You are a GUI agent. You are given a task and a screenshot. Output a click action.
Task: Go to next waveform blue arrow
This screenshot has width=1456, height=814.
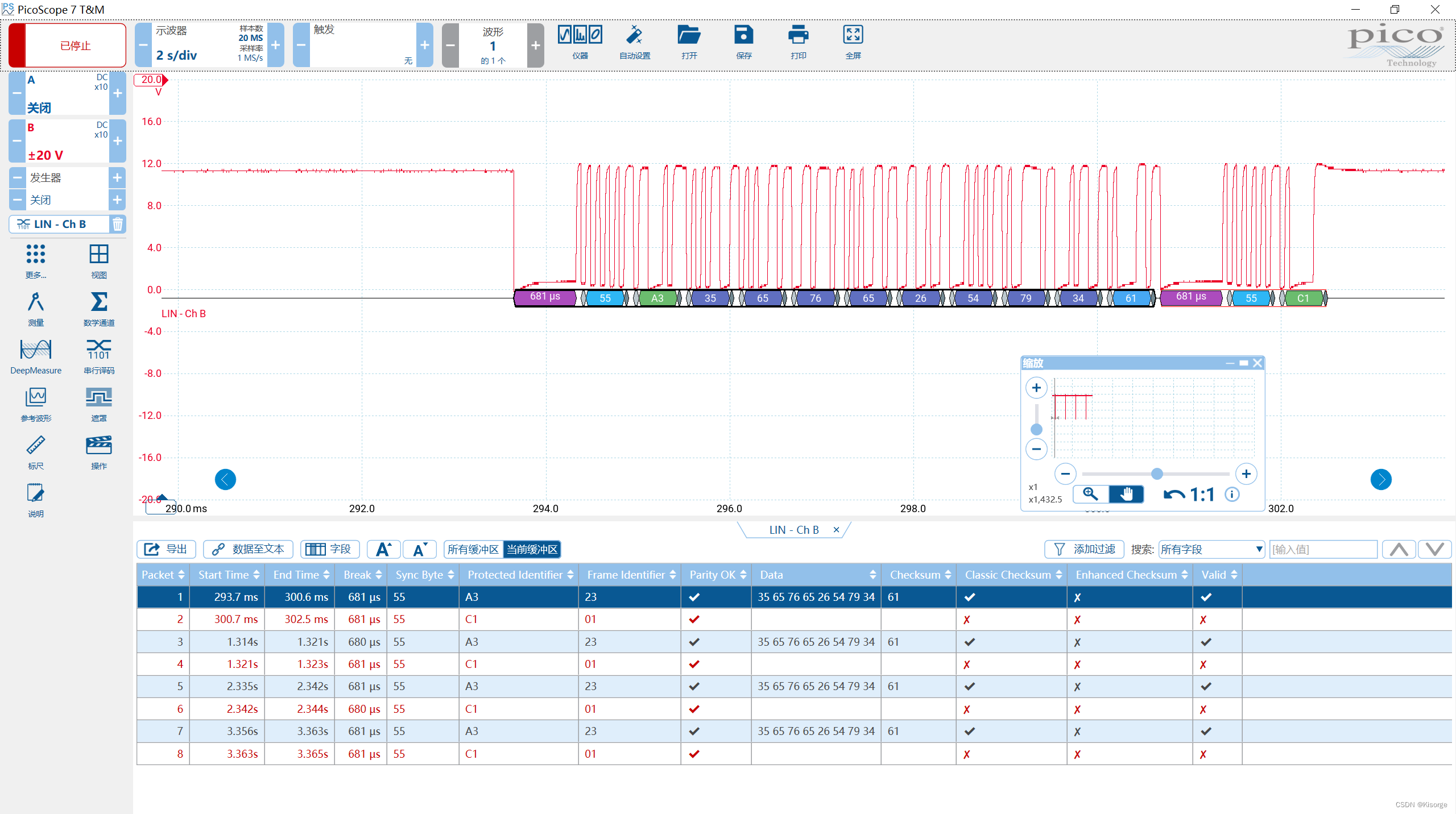pyautogui.click(x=1381, y=479)
